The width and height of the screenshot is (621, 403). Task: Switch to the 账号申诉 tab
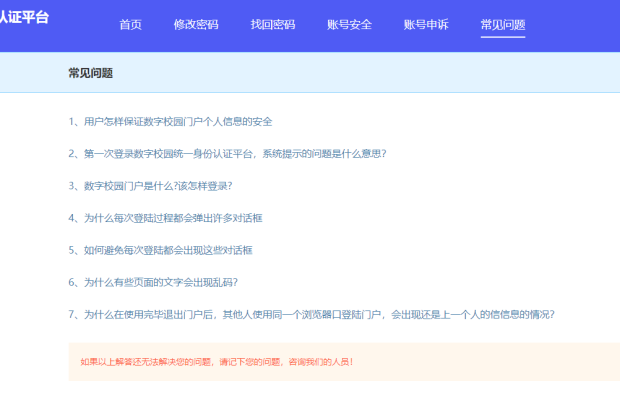click(x=426, y=24)
